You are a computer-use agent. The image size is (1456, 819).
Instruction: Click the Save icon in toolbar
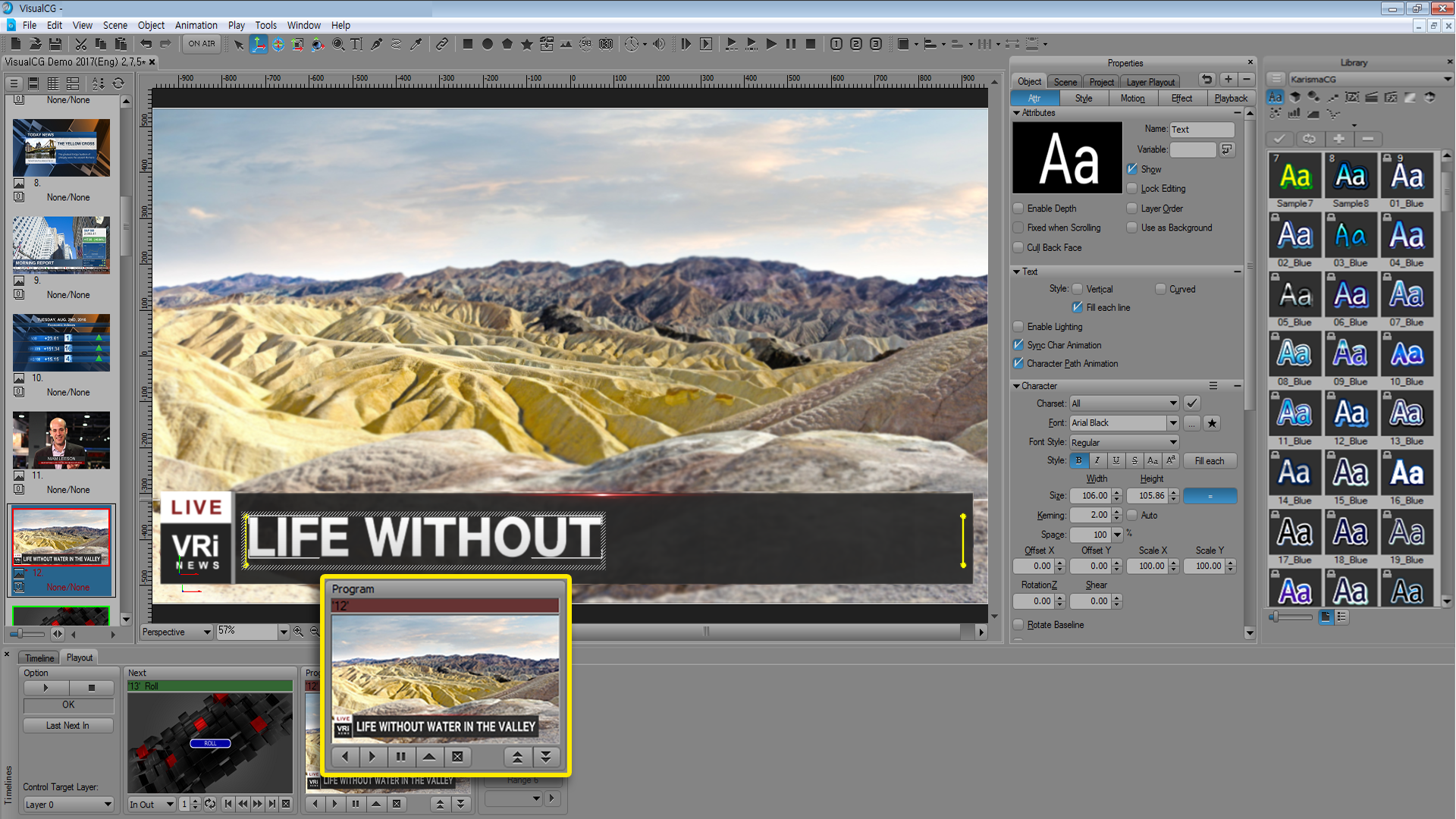click(55, 44)
